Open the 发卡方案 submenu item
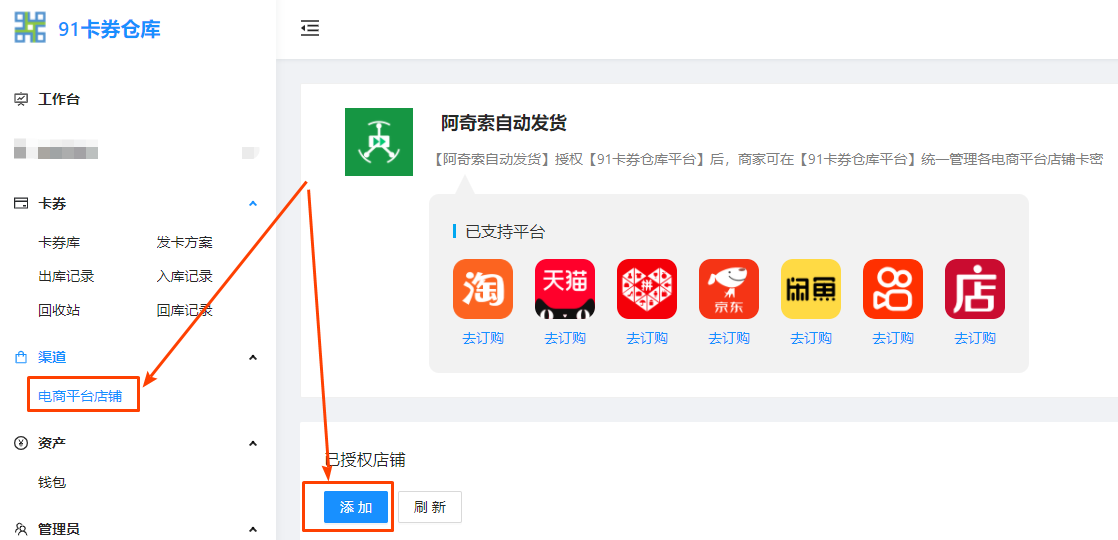The image size is (1118, 540). coord(185,243)
